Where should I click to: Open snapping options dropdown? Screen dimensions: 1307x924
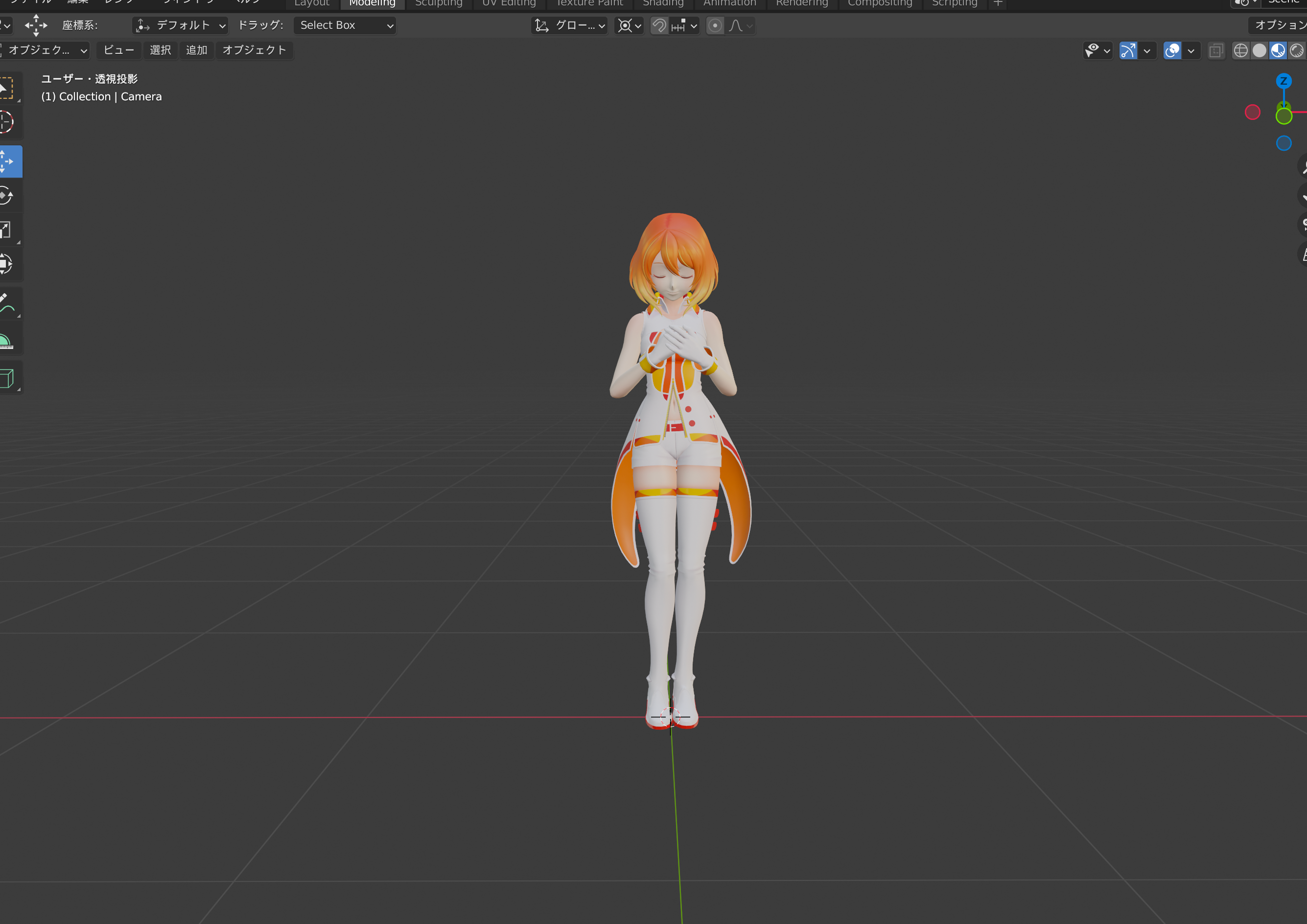684,25
